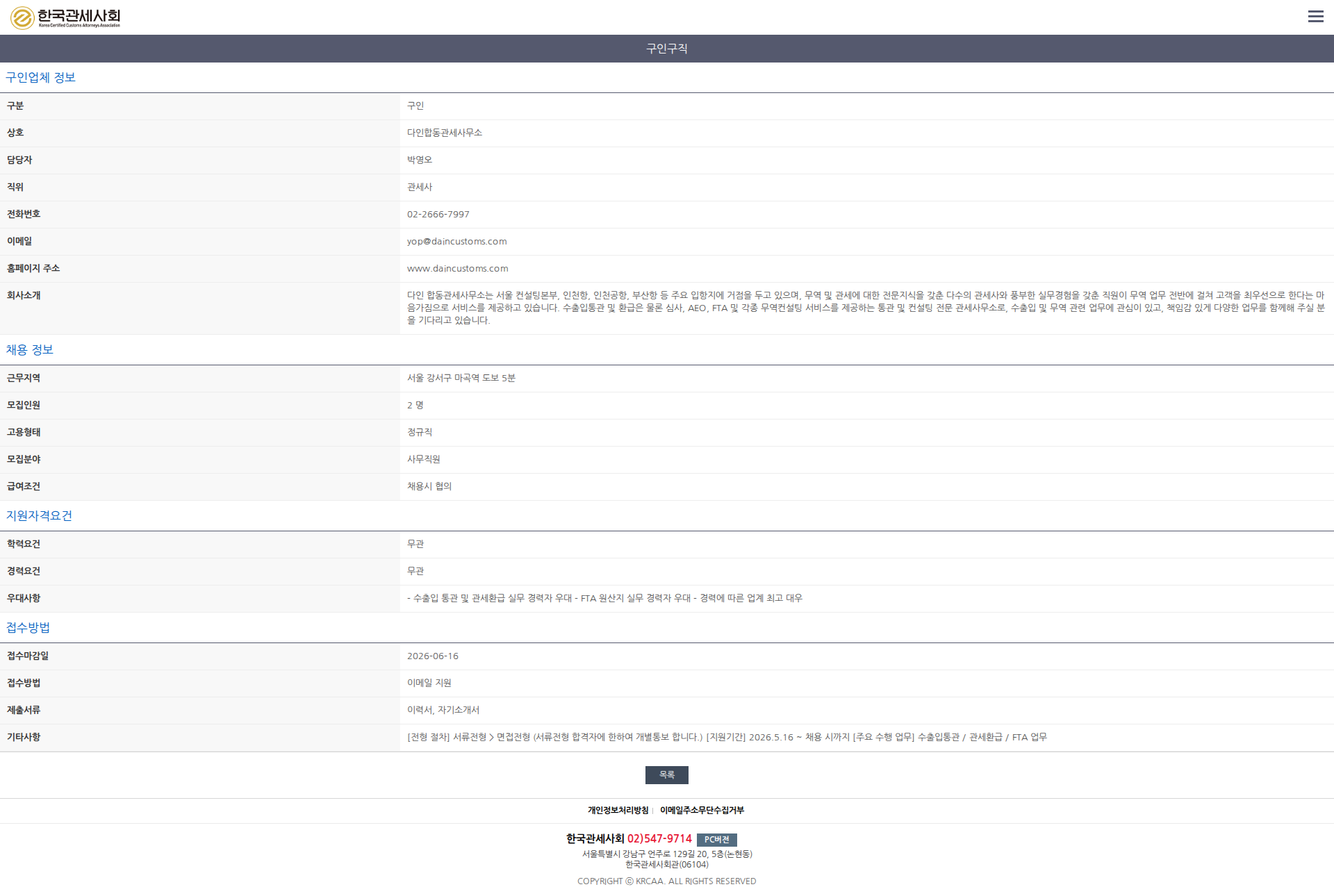Screen dimensions: 1334x896
Task: Click the 우대사항 preference details text
Action: pyautogui.click(x=604, y=598)
